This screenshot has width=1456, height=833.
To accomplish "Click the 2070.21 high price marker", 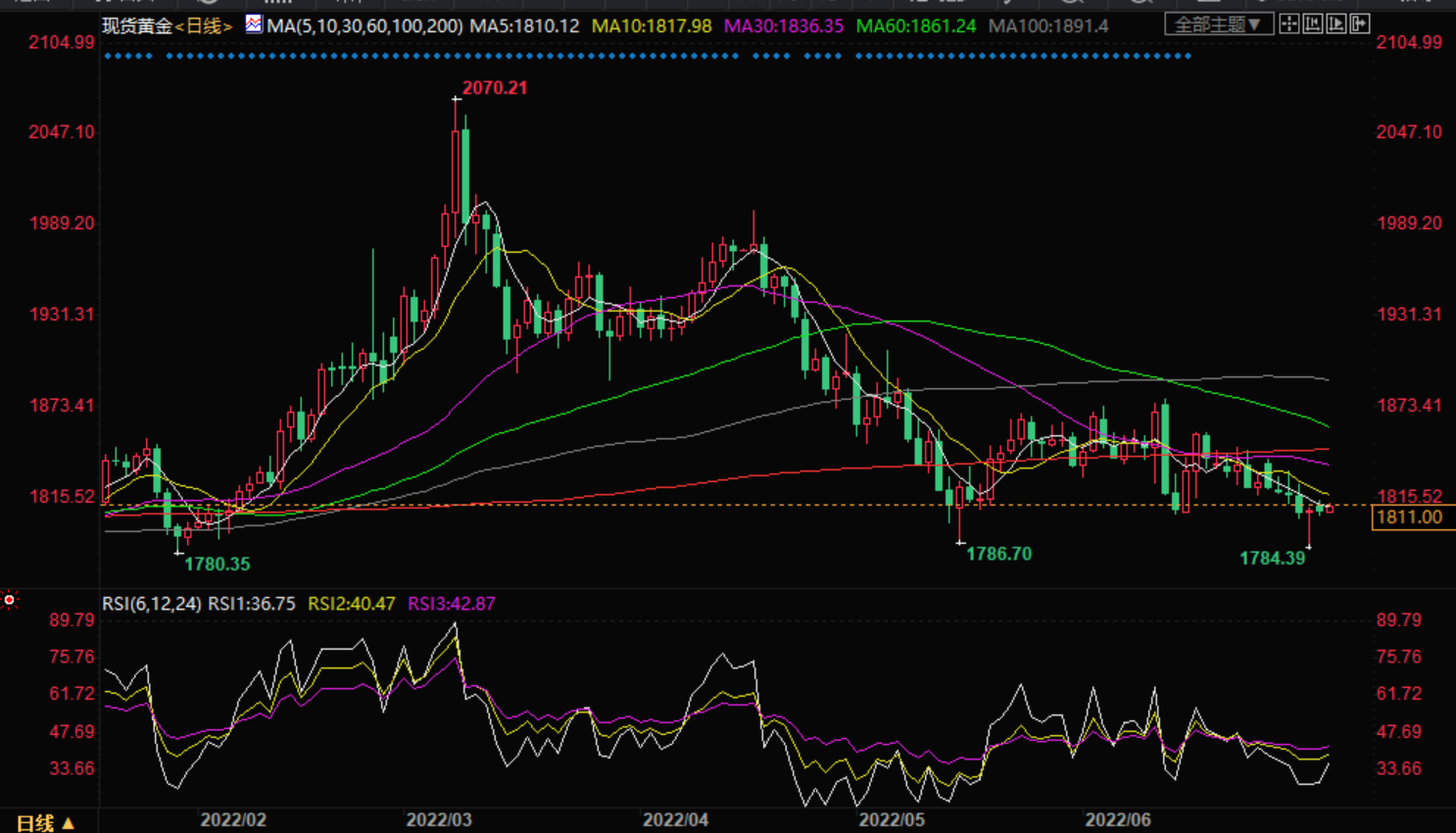I will pos(494,88).
